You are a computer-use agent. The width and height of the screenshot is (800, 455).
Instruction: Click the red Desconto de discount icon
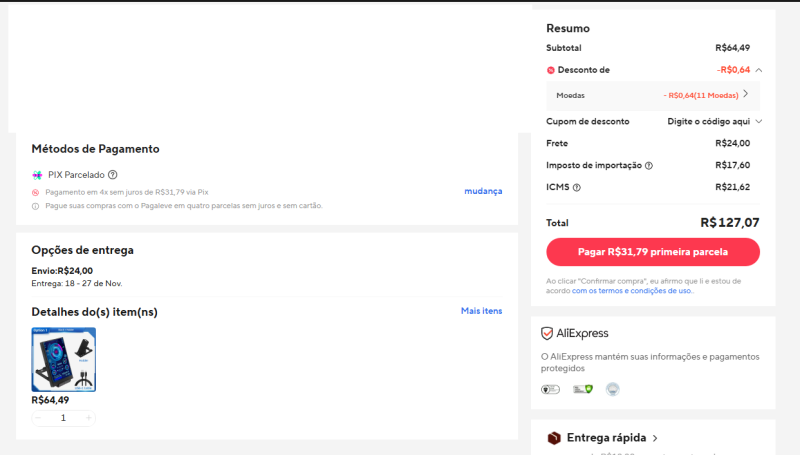(x=551, y=70)
